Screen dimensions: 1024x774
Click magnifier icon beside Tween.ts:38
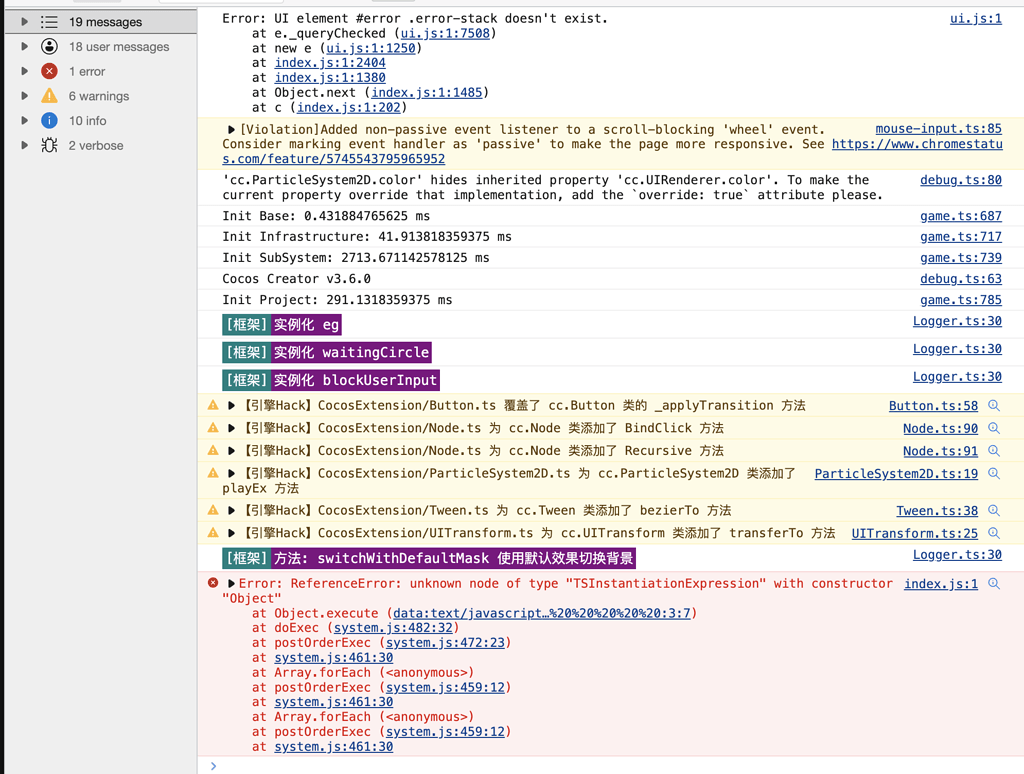click(x=994, y=510)
